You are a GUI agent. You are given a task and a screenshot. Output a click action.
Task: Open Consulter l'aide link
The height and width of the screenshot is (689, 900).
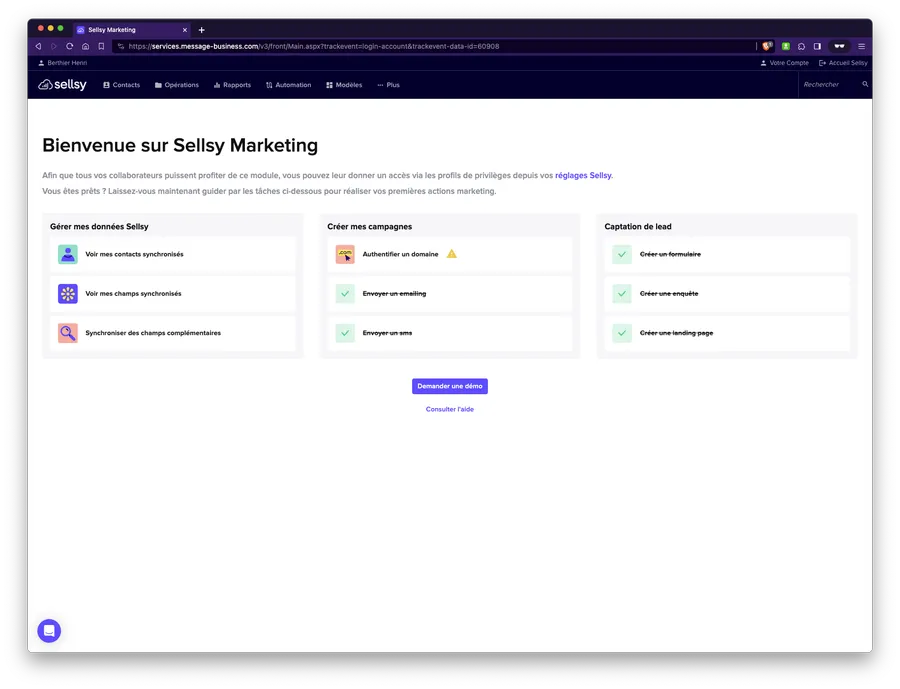pos(450,409)
